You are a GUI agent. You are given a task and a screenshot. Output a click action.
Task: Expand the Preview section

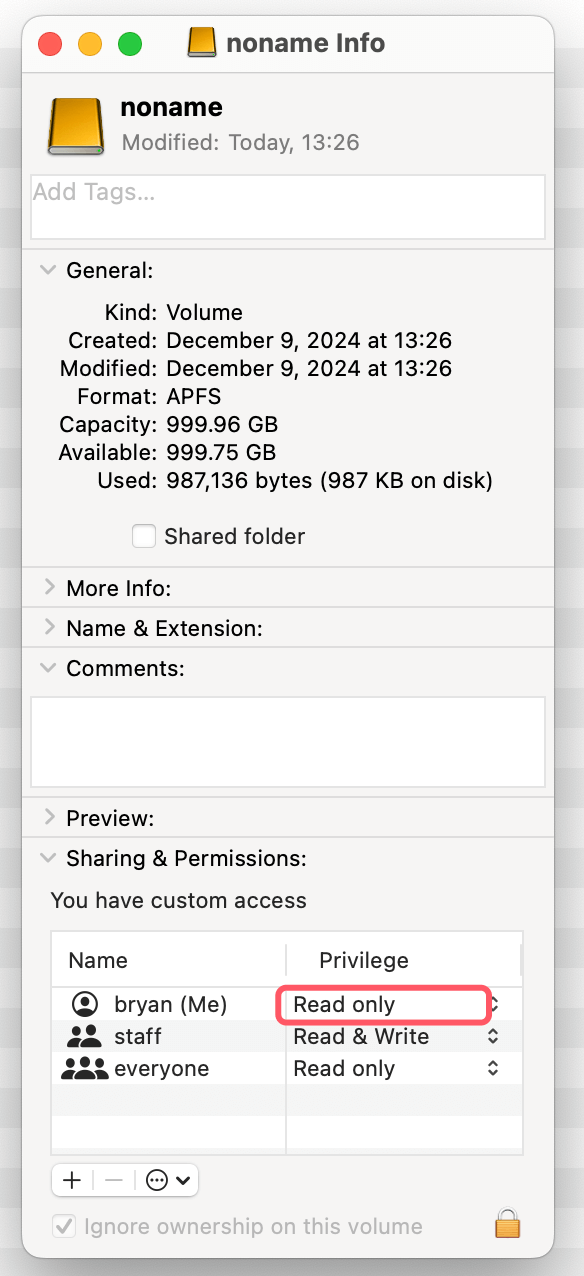pos(47,818)
